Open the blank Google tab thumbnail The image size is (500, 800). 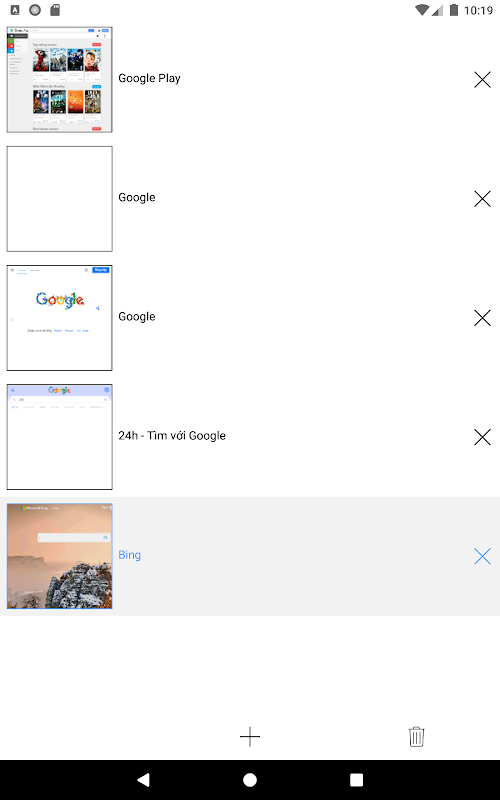coord(60,199)
